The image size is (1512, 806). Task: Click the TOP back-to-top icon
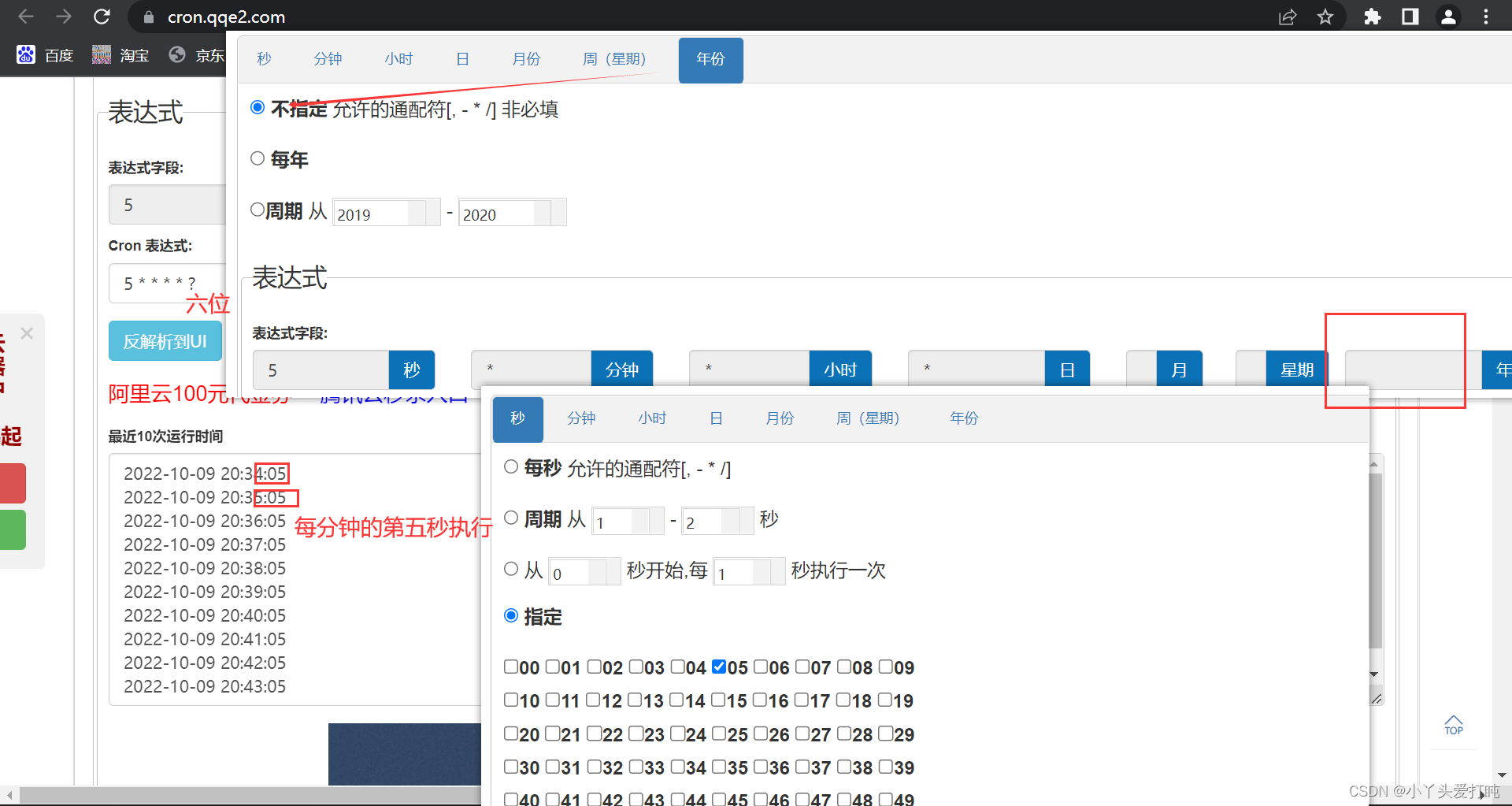(x=1453, y=725)
